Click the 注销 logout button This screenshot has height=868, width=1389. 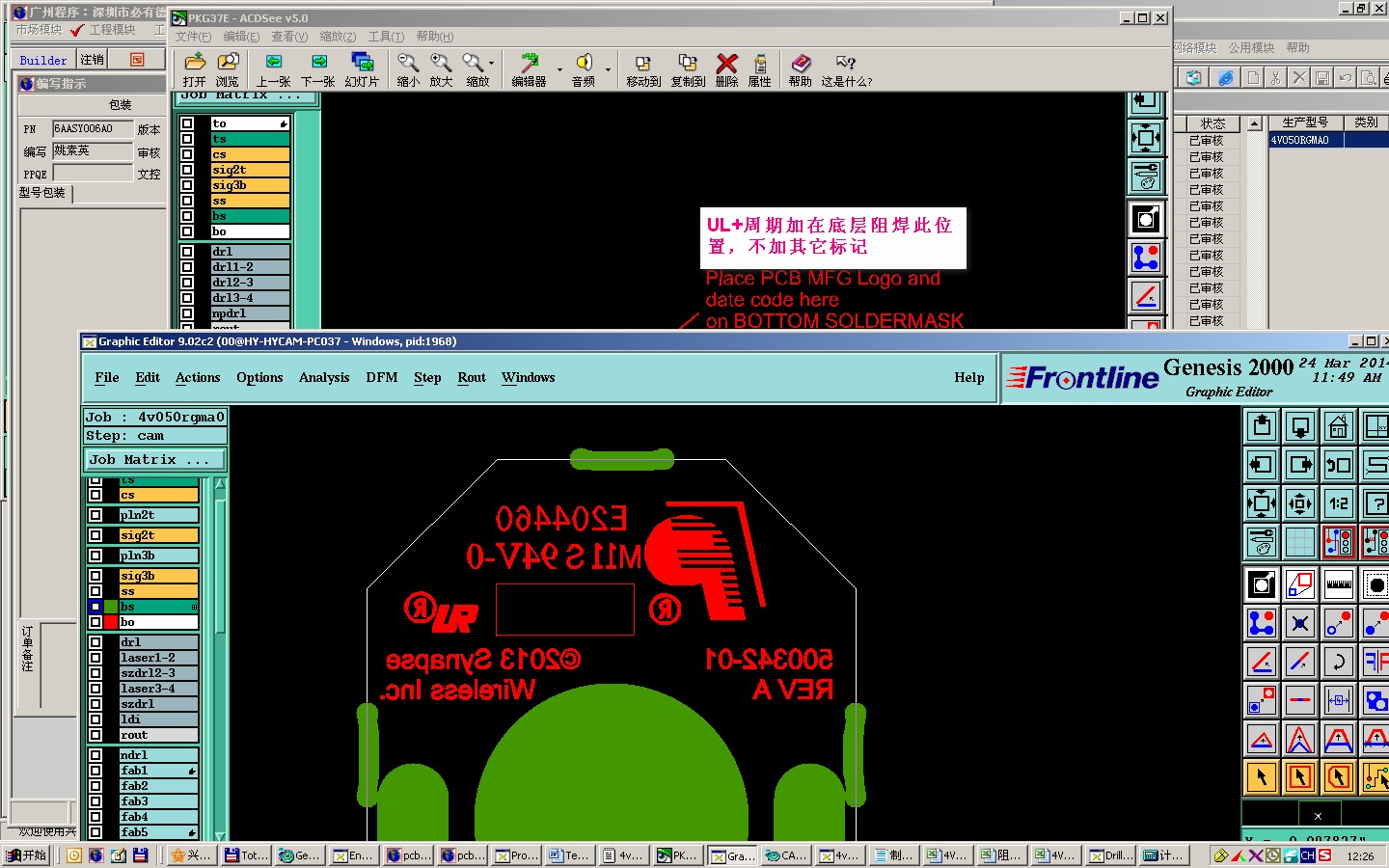coord(92,60)
